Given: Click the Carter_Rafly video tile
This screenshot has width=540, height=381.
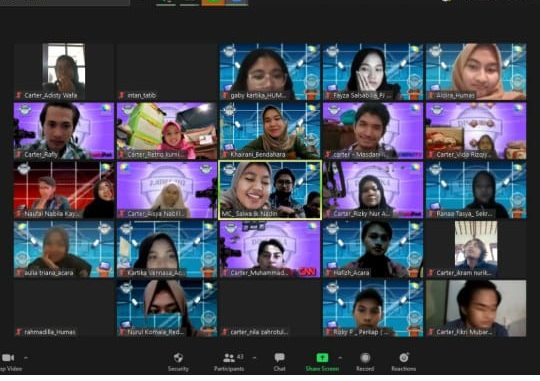Looking at the screenshot, I should 64,131.
